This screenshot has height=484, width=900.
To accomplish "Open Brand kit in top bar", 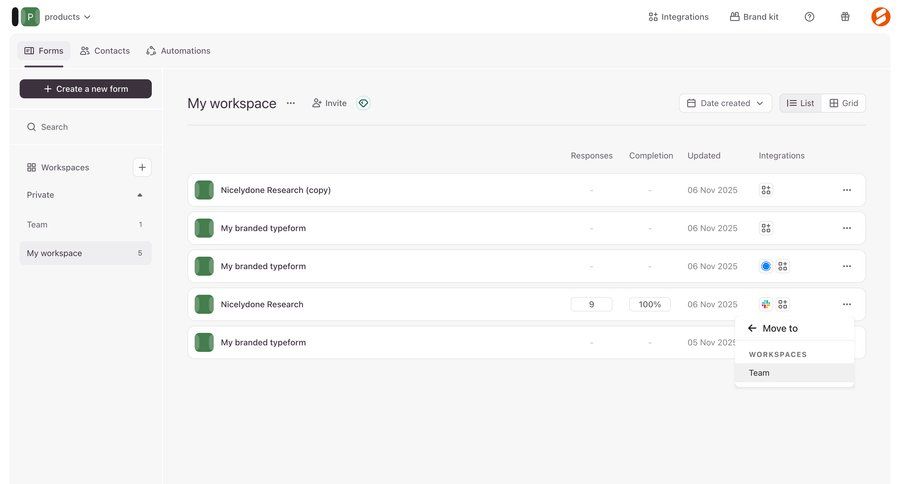I will [754, 17].
